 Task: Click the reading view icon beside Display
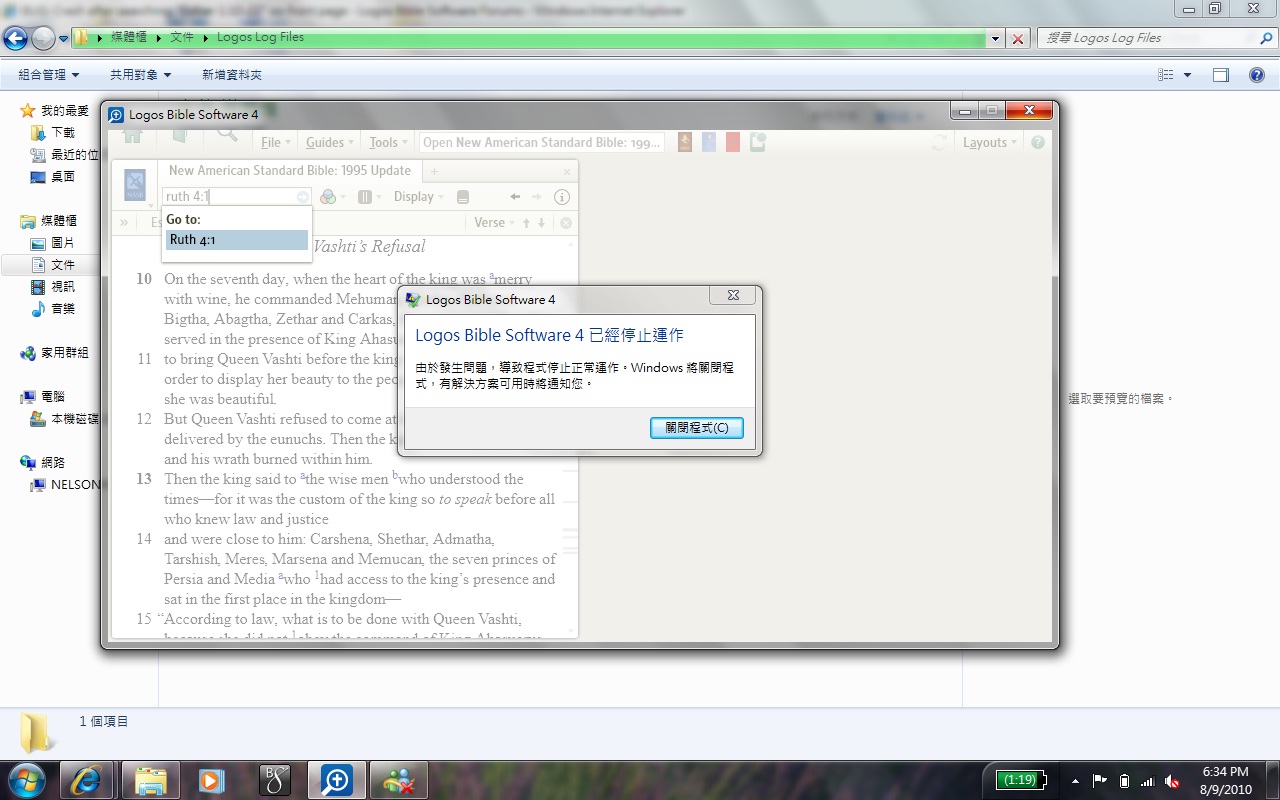(x=462, y=197)
